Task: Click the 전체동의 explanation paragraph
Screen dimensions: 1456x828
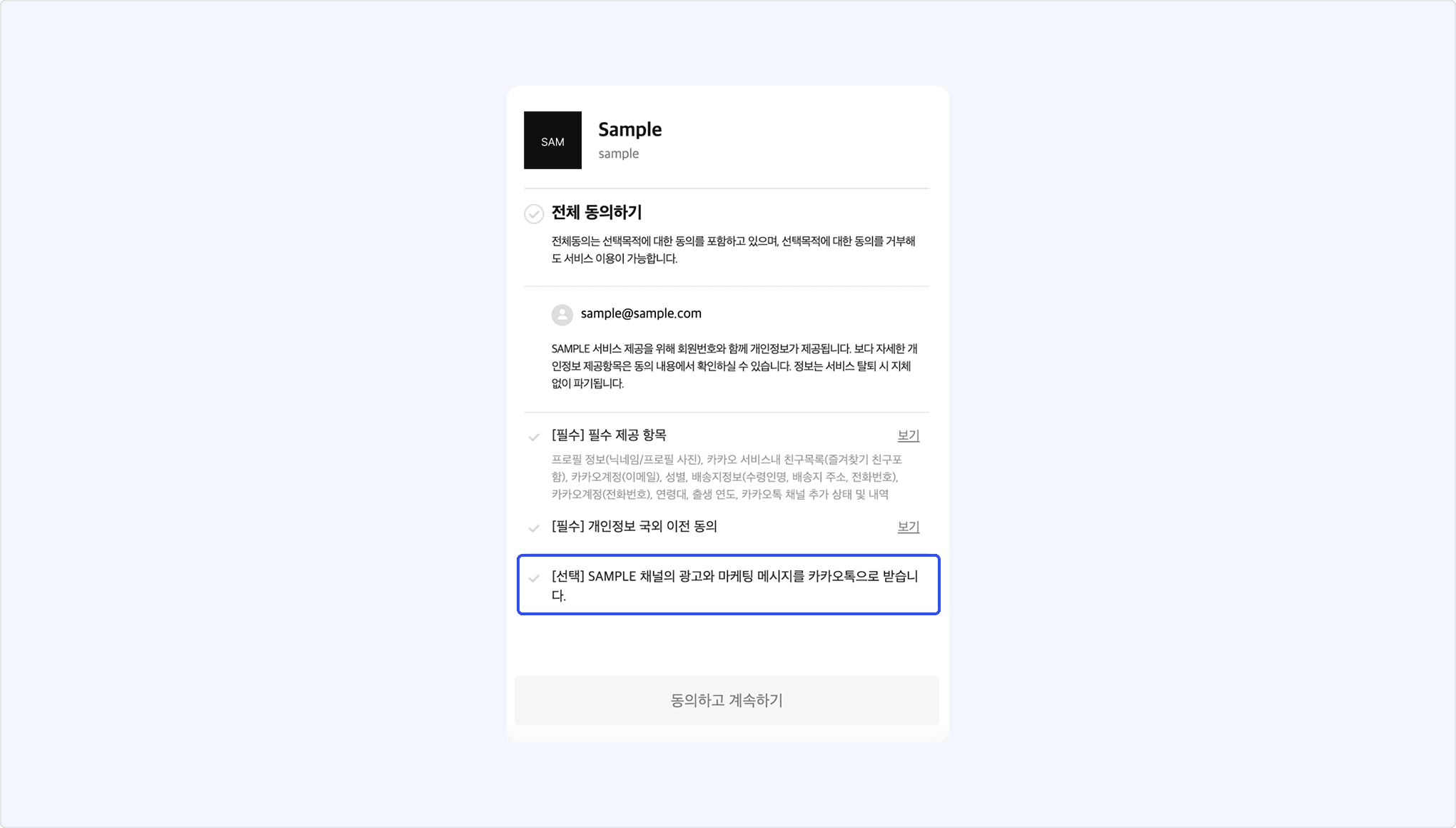Action: 734,250
